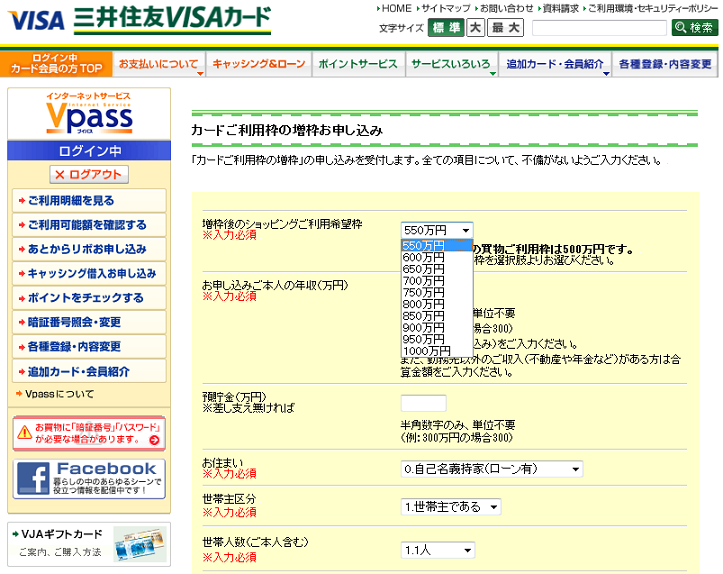Image resolution: width=723 pixels, height=574 pixels.
Task: Open the キャッシング&ローン menu tab
Action: [x=259, y=64]
